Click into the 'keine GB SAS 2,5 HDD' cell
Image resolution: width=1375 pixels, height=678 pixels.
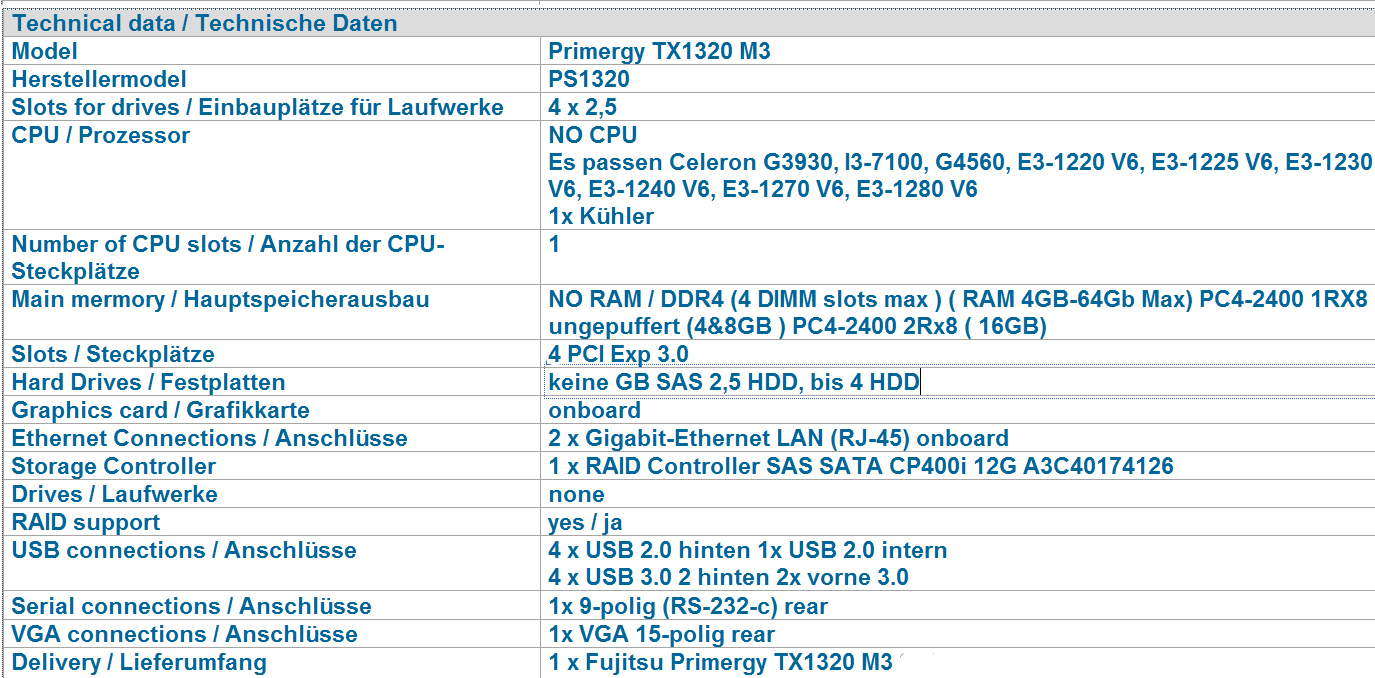point(733,382)
